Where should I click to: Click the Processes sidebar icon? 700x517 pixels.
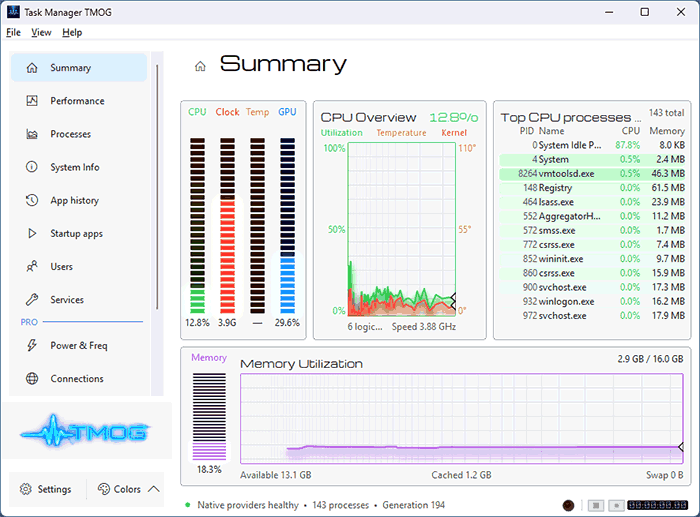32,134
